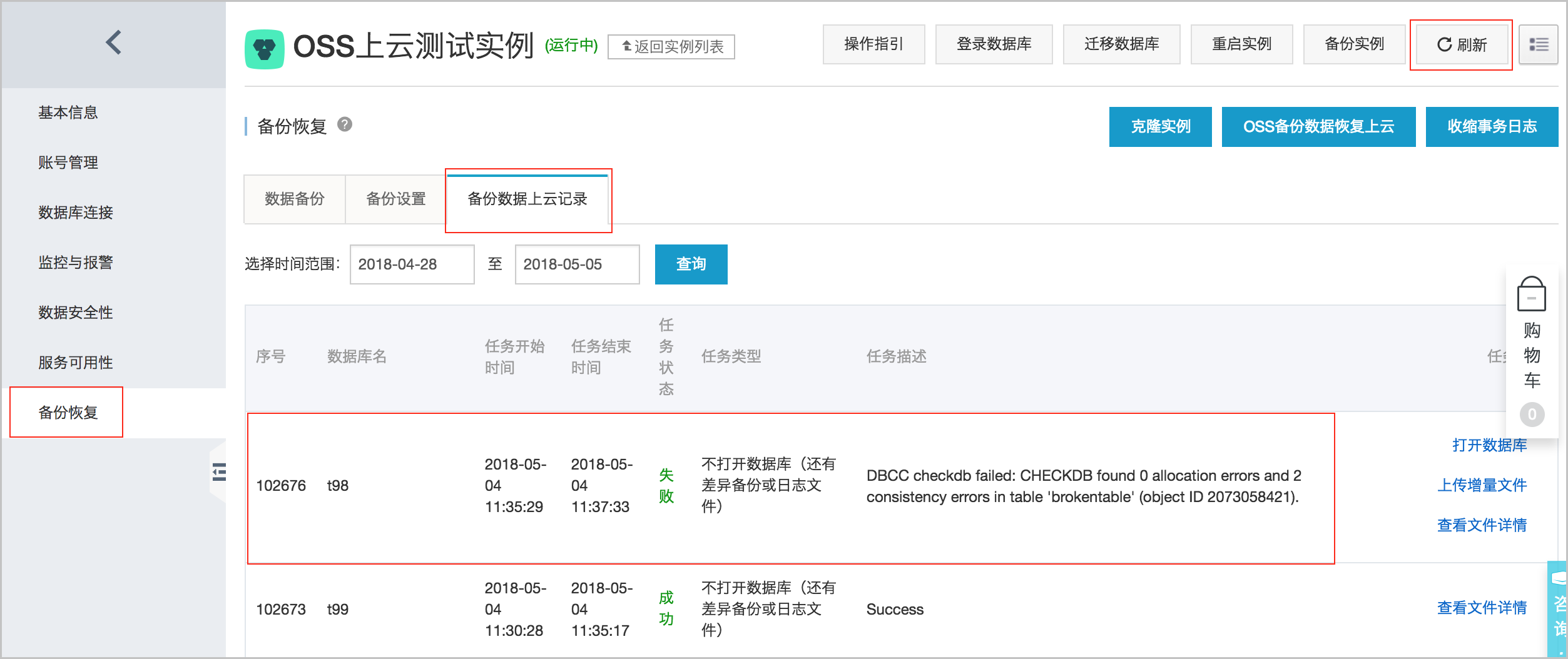
Task: Click 运行中 status label
Action: click(571, 46)
